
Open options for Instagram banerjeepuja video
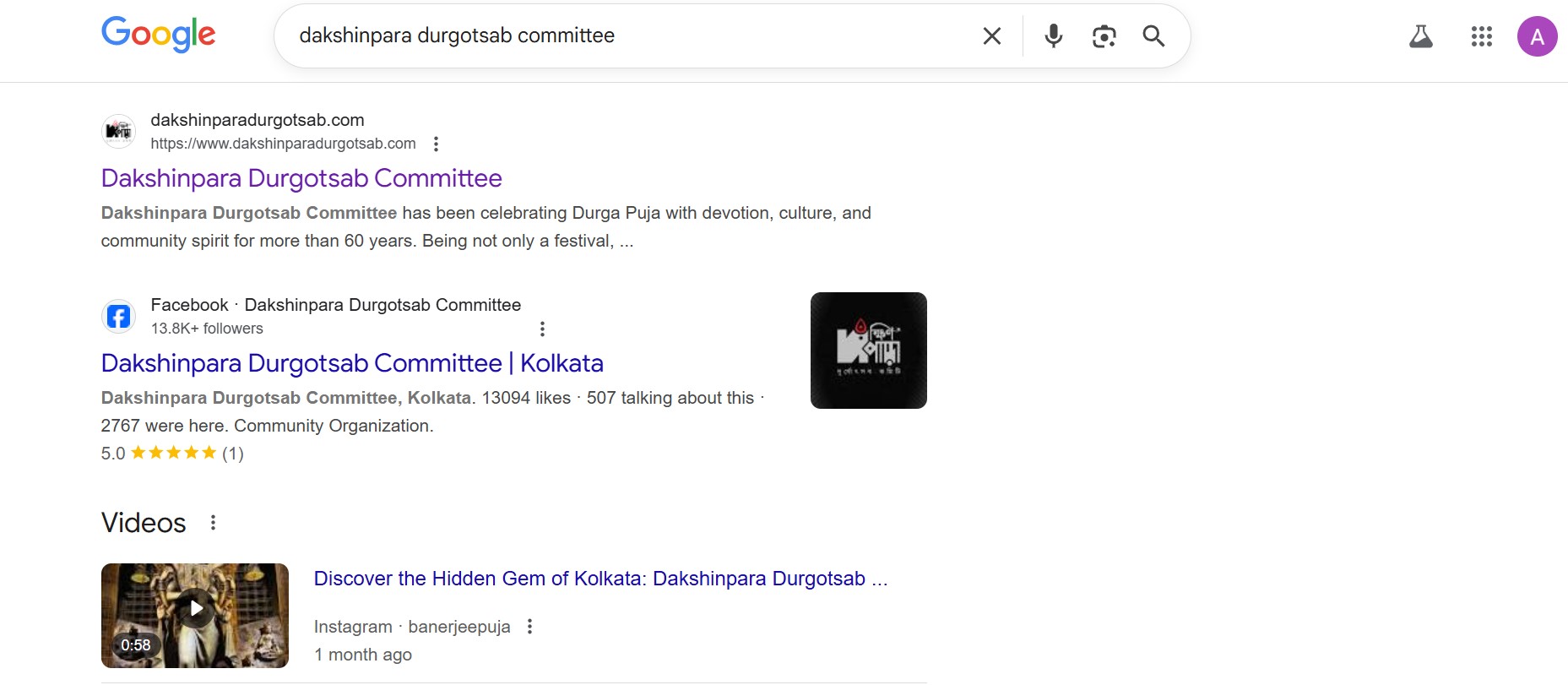pyautogui.click(x=529, y=626)
